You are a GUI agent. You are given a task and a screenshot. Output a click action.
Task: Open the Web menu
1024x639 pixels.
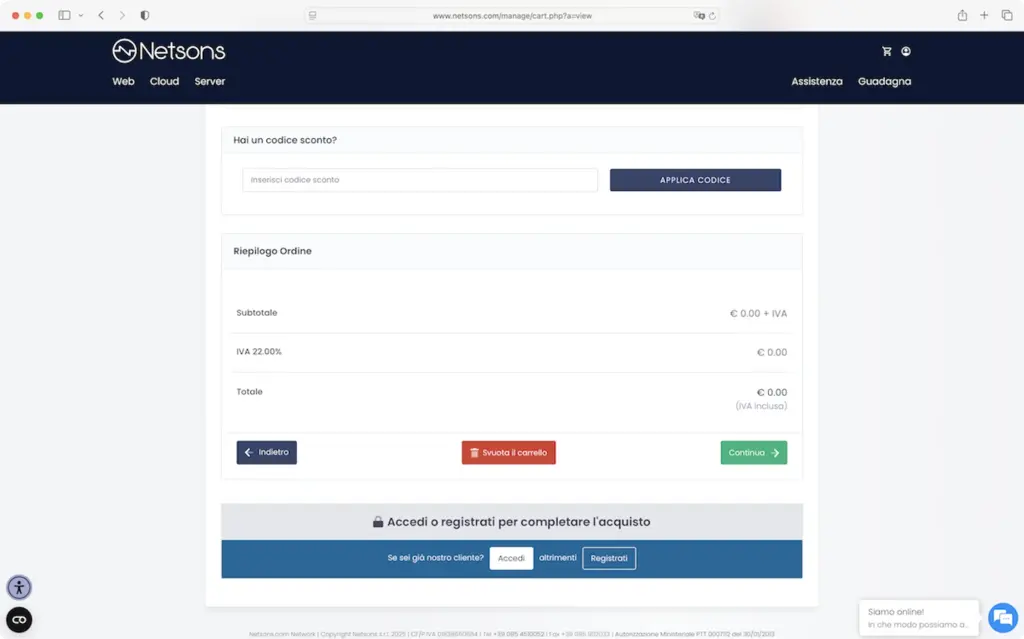(123, 81)
